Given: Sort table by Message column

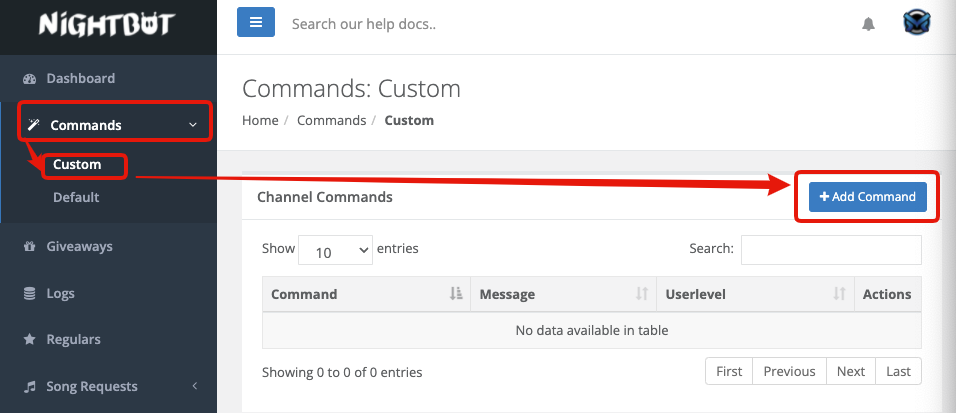Looking at the screenshot, I should point(563,294).
